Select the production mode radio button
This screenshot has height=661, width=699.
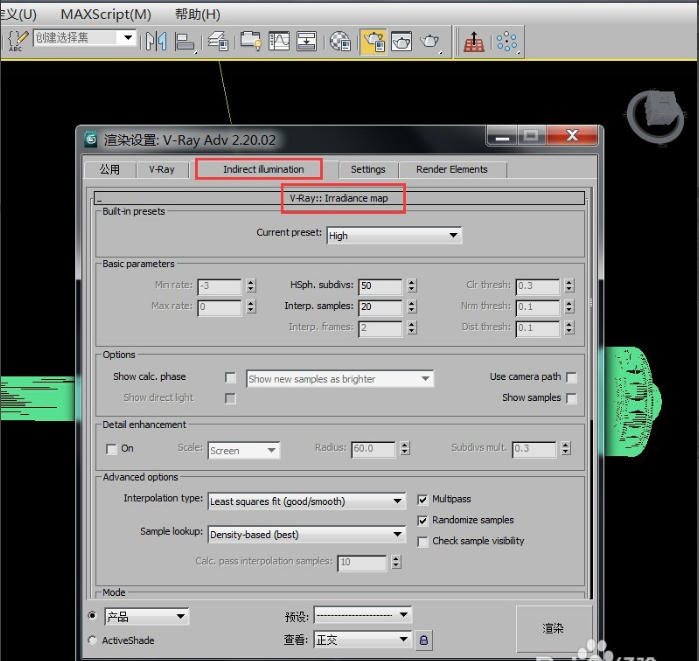92,616
